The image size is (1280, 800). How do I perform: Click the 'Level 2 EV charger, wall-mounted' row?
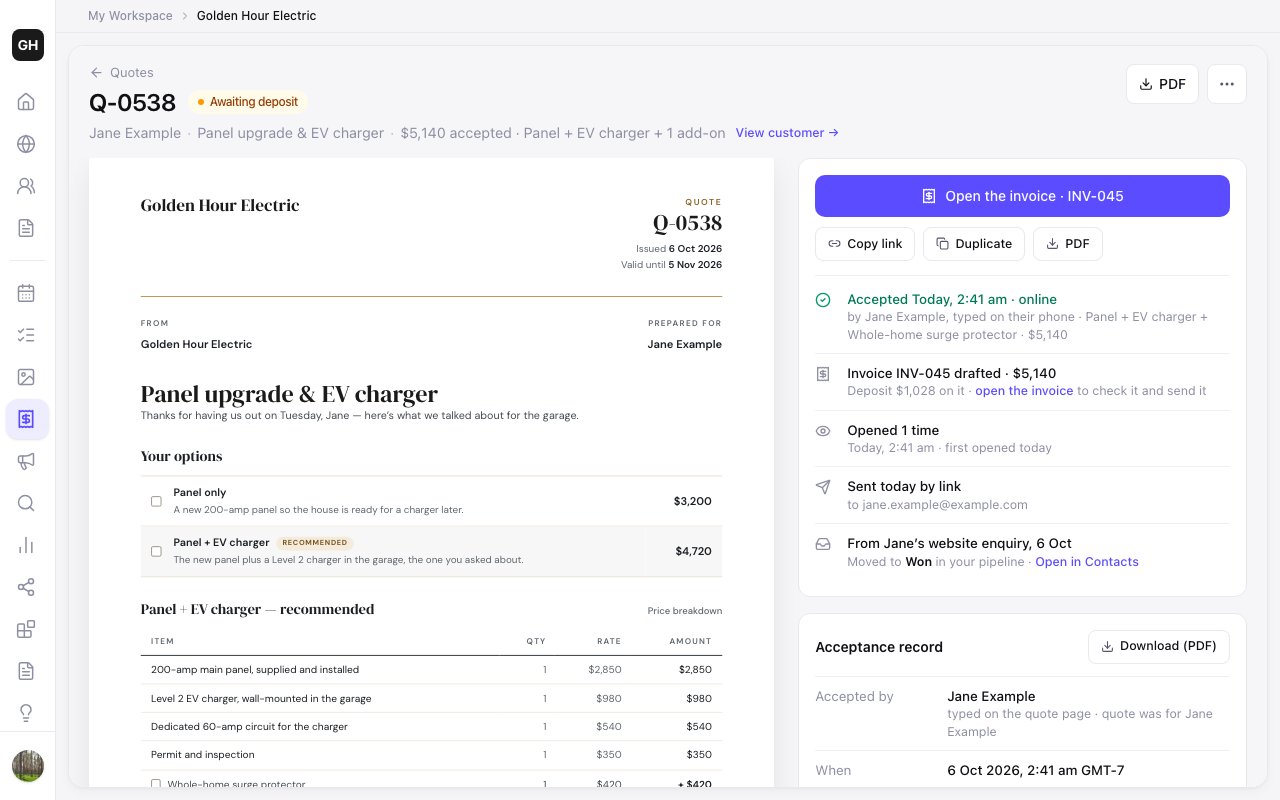[431, 698]
